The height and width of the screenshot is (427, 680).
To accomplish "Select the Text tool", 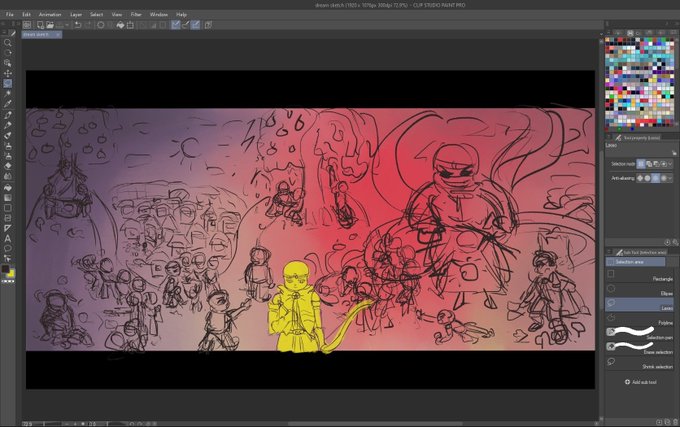I will (7, 238).
